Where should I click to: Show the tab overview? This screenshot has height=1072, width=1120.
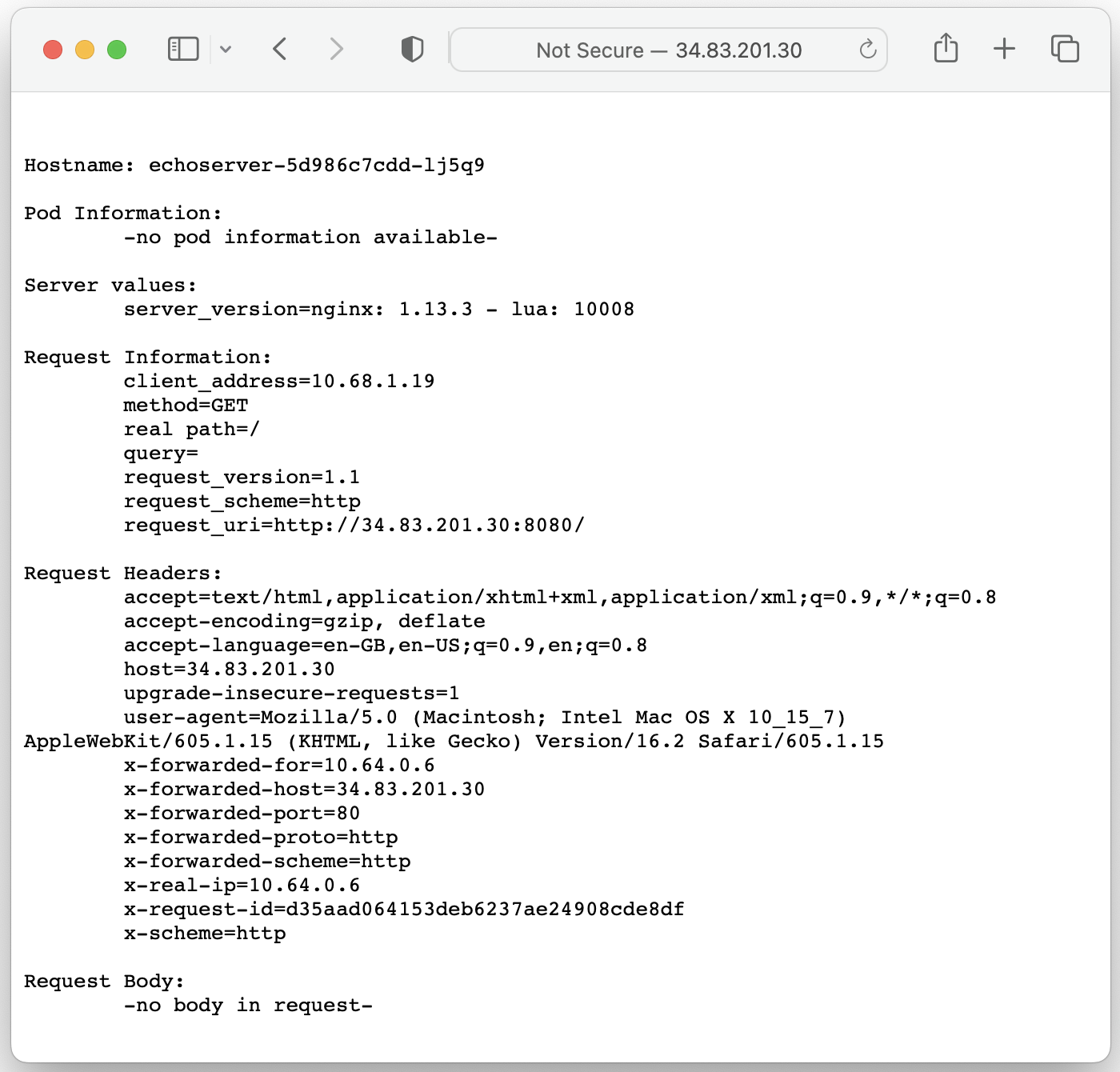(x=1065, y=50)
